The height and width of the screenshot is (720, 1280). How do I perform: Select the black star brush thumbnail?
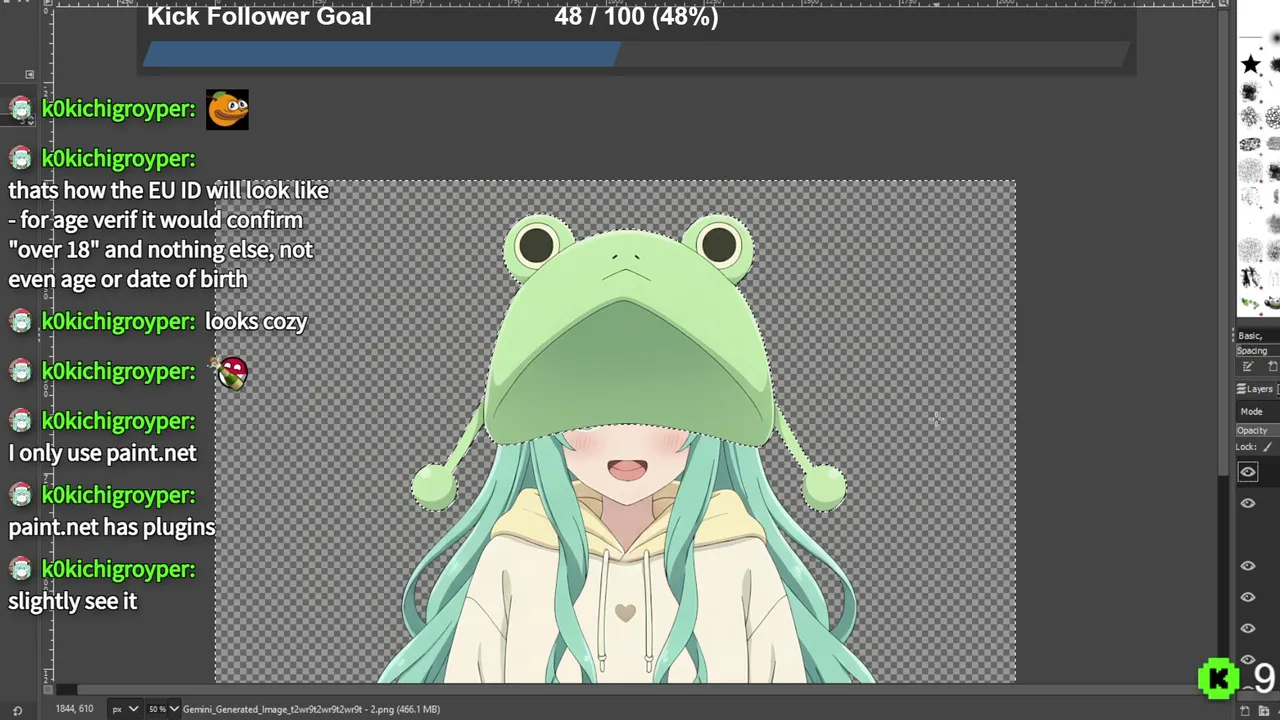coord(1250,65)
